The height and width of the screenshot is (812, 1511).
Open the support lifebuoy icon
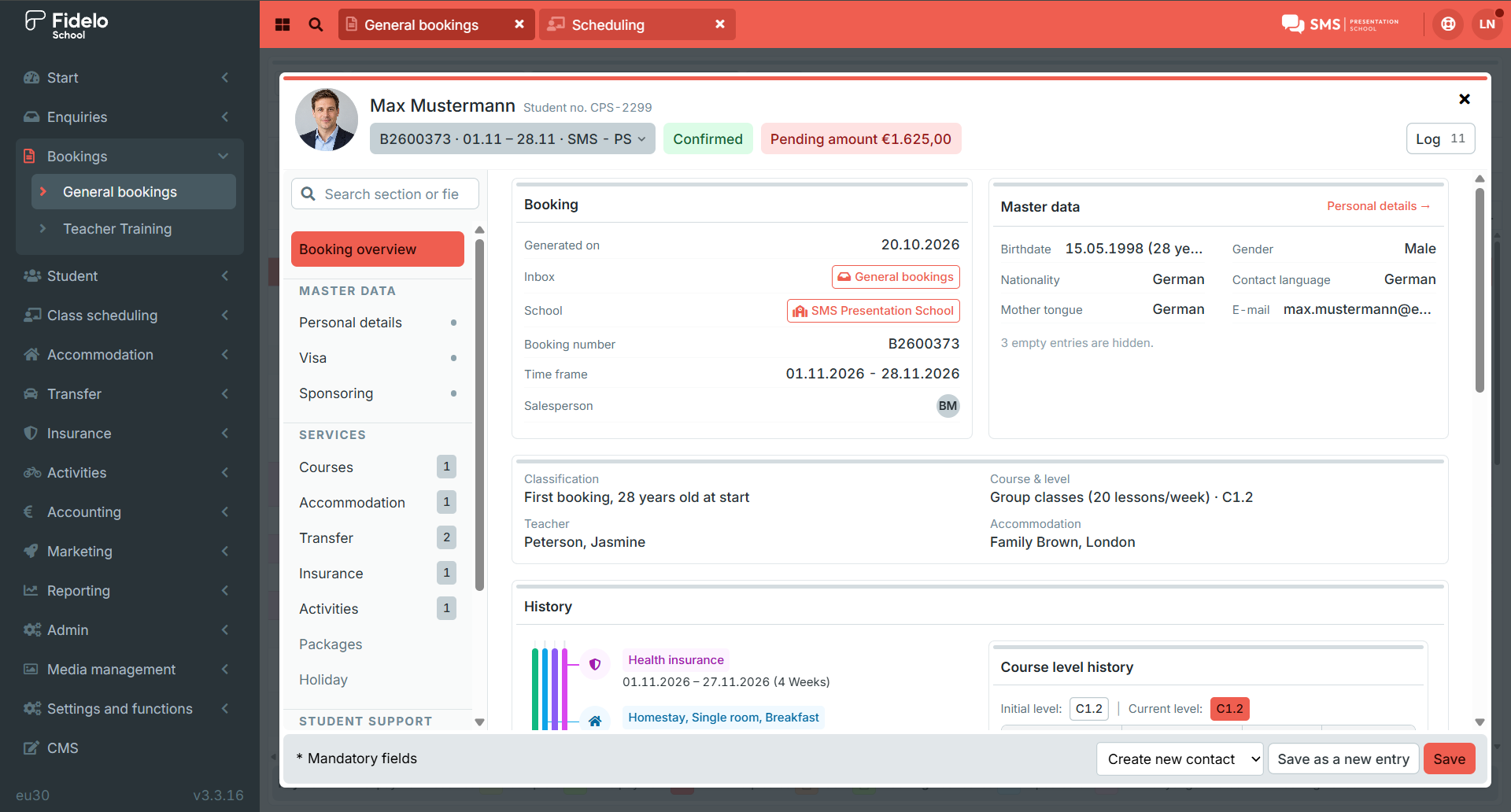coord(1448,24)
